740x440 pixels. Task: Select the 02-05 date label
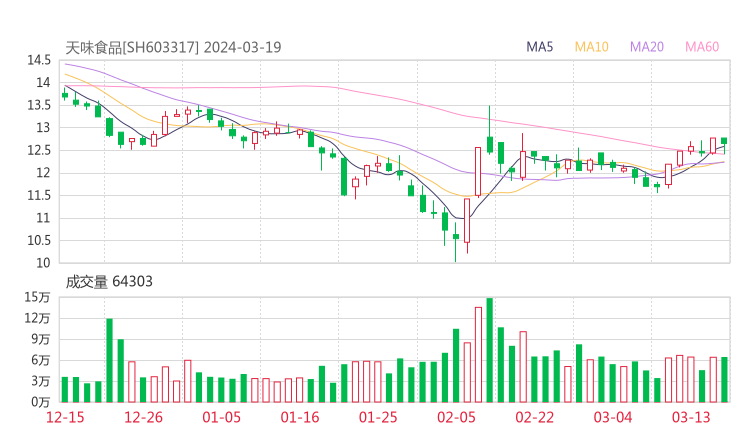click(456, 417)
